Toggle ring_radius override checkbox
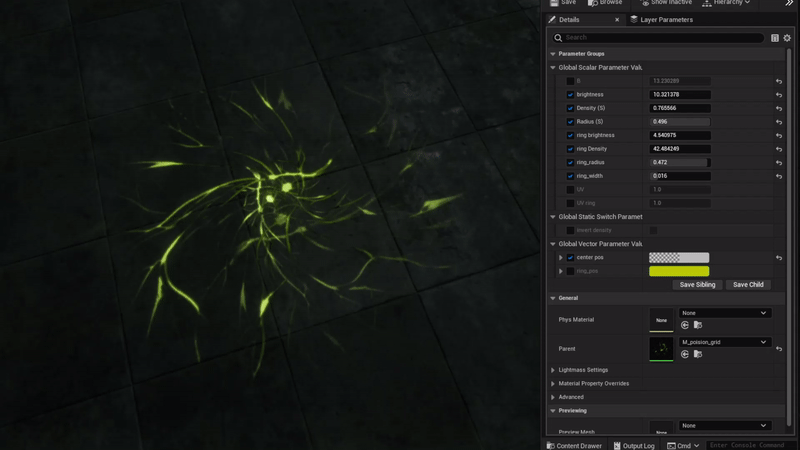The image size is (800, 450). point(570,162)
